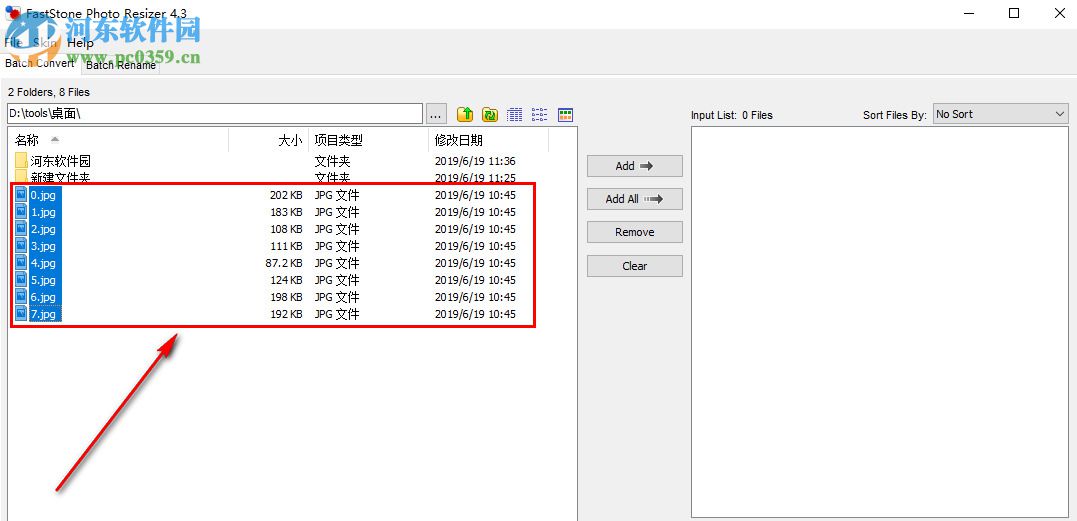The width and height of the screenshot is (1077, 521).
Task: Click the file icon of 0.jpg
Action: [x=21, y=195]
